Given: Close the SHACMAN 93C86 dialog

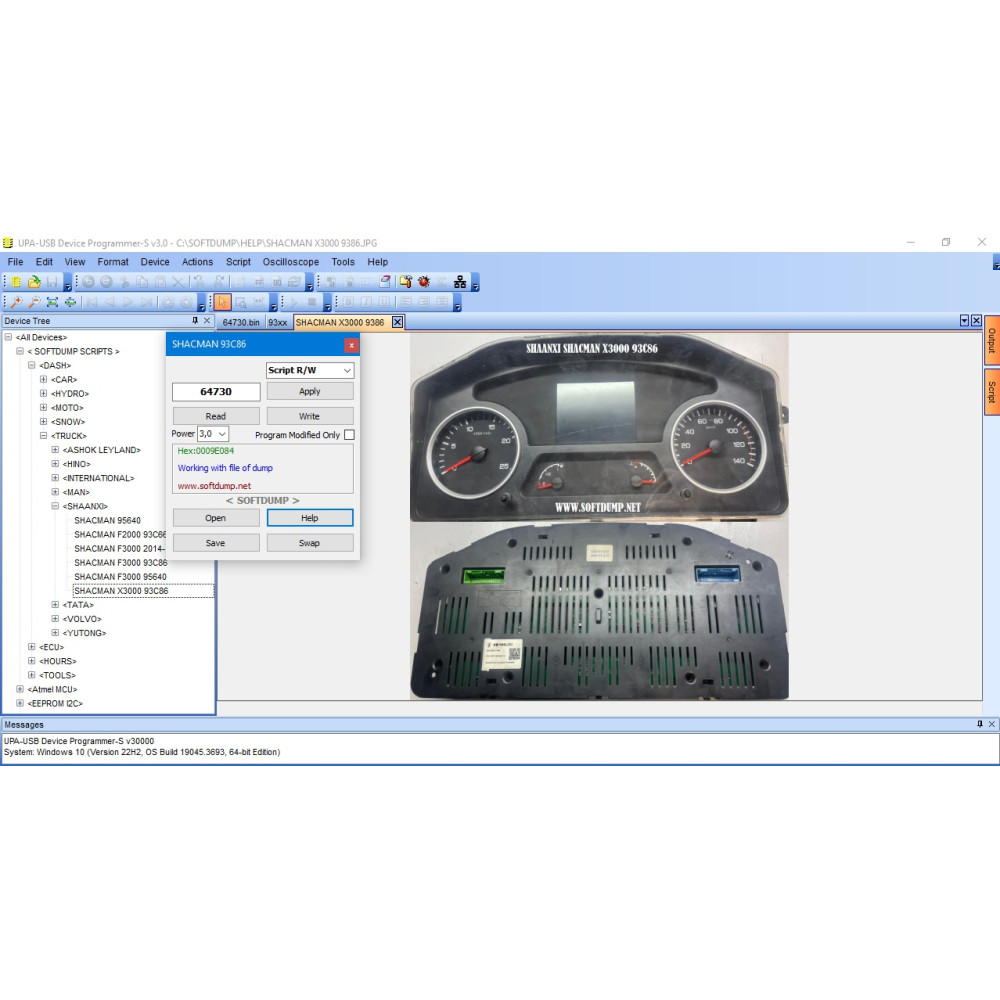Looking at the screenshot, I should click(351, 345).
